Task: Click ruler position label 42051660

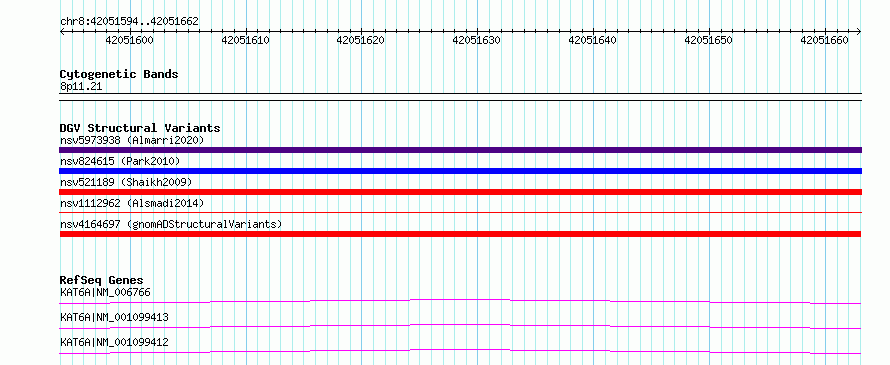Action: pyautogui.click(x=824, y=40)
